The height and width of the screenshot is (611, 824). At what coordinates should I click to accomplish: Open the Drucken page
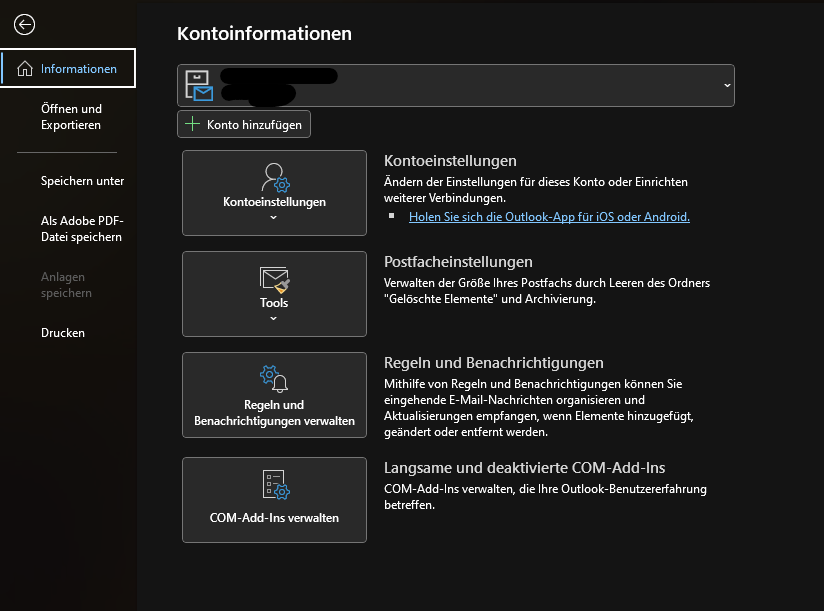pos(63,333)
